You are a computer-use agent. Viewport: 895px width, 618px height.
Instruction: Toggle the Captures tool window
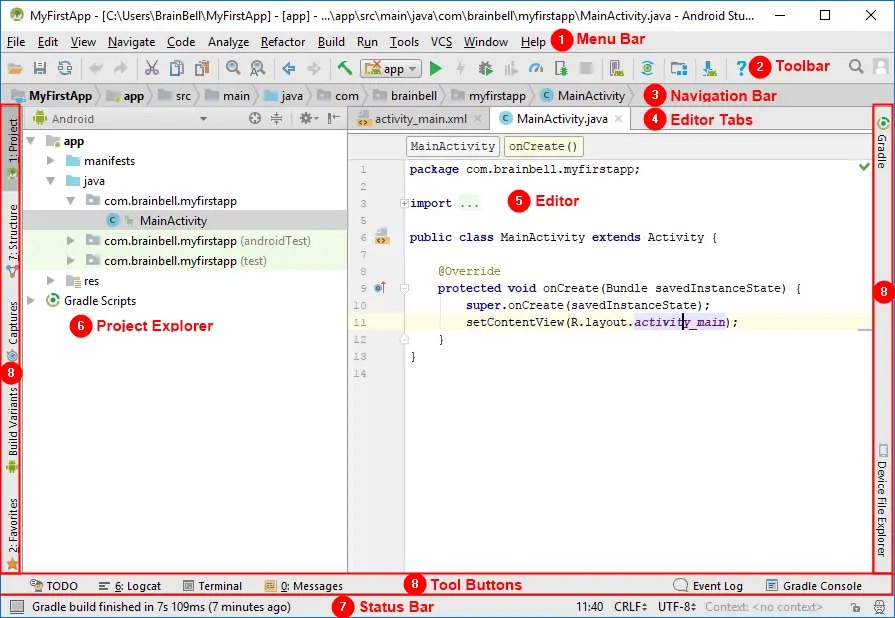[x=13, y=331]
